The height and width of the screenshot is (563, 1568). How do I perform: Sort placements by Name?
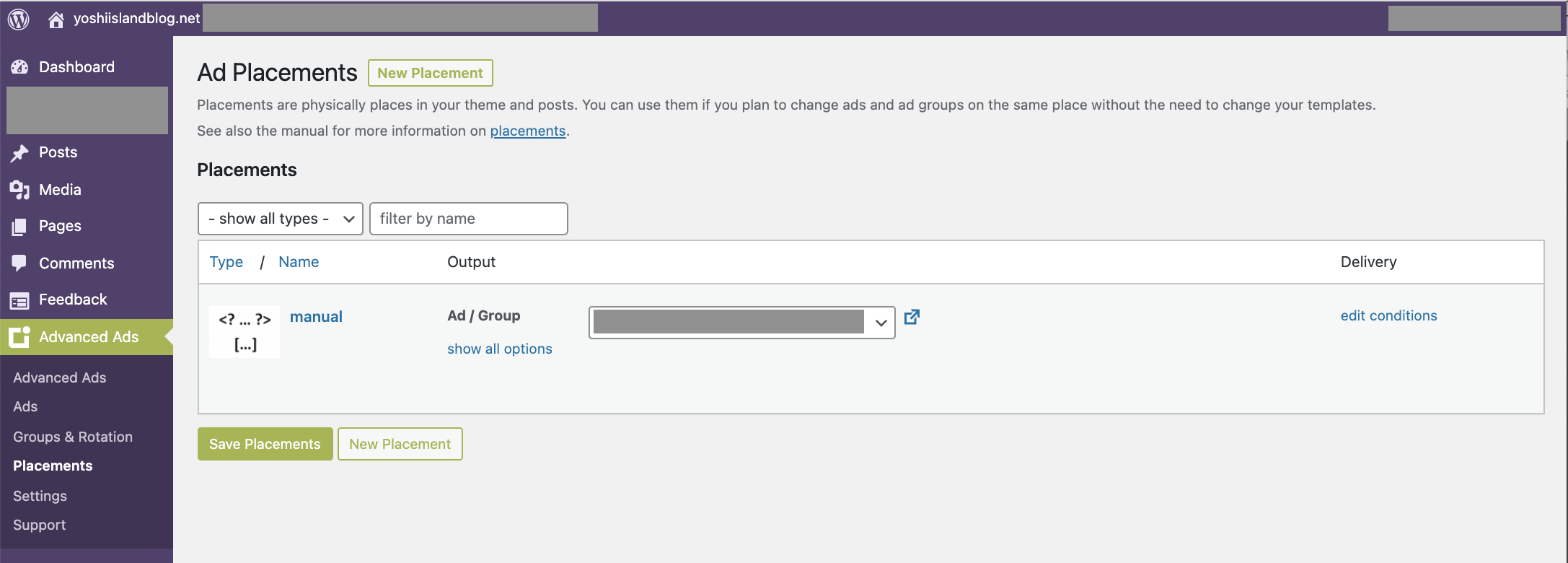click(299, 262)
